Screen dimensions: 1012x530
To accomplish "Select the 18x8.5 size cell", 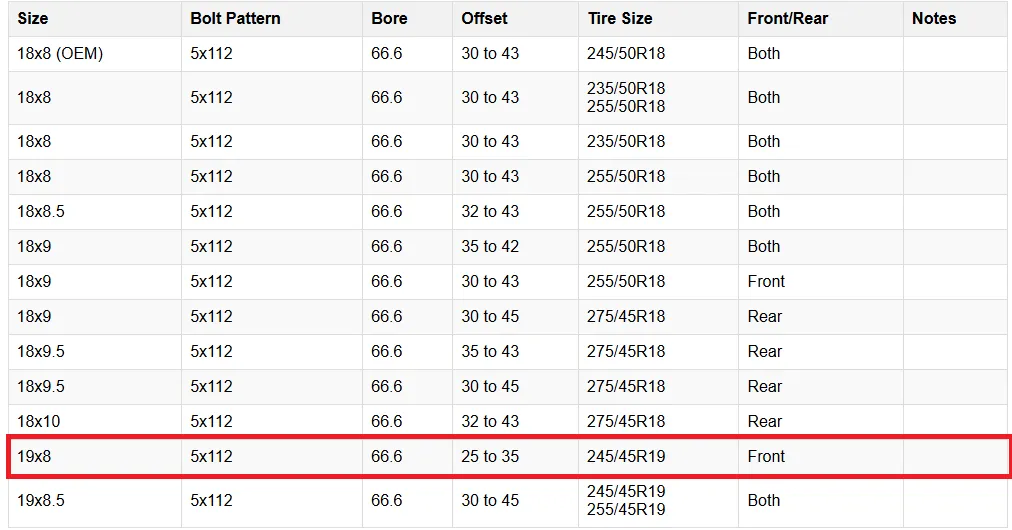I will click(41, 212).
